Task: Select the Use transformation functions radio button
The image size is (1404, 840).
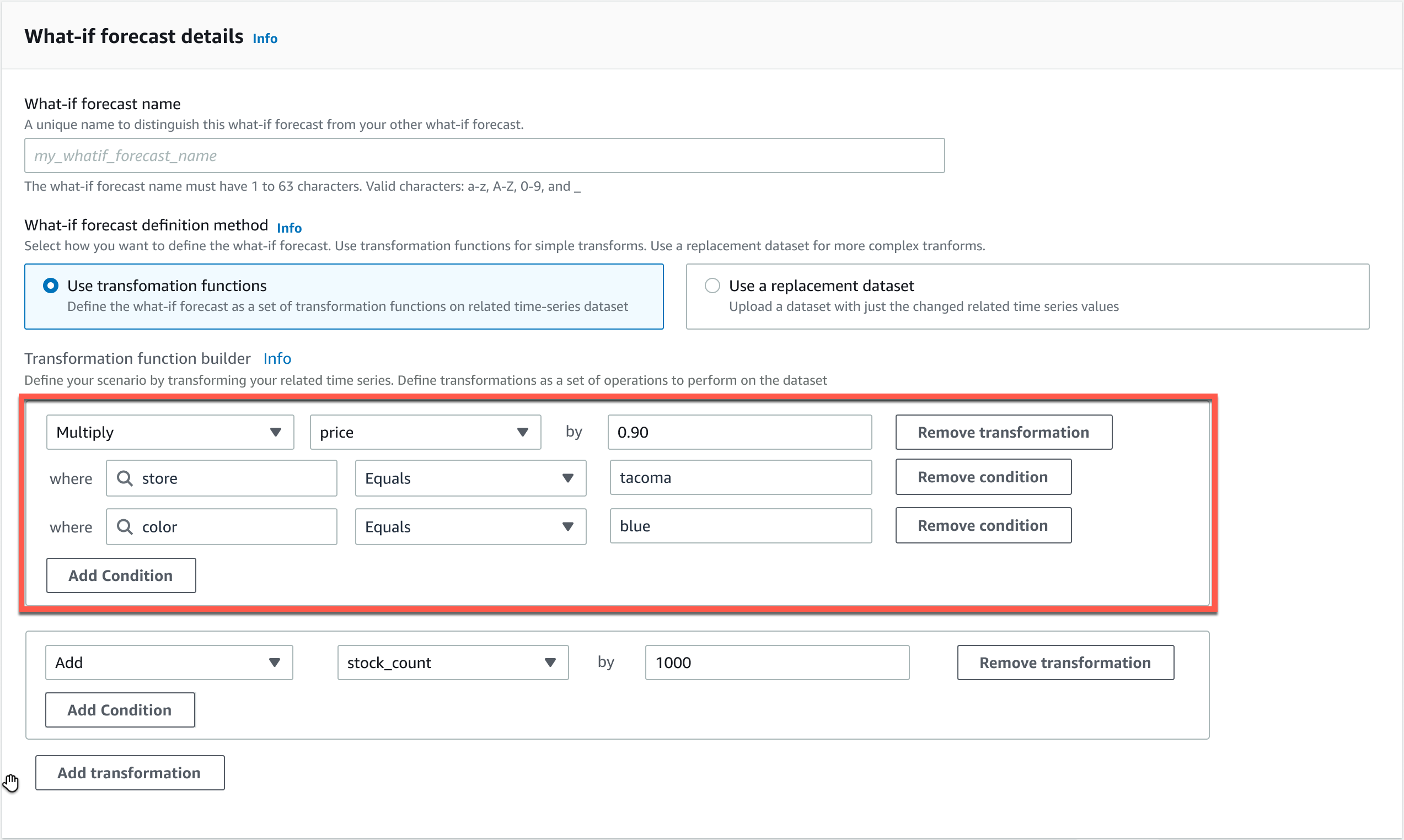Action: pyautogui.click(x=50, y=286)
